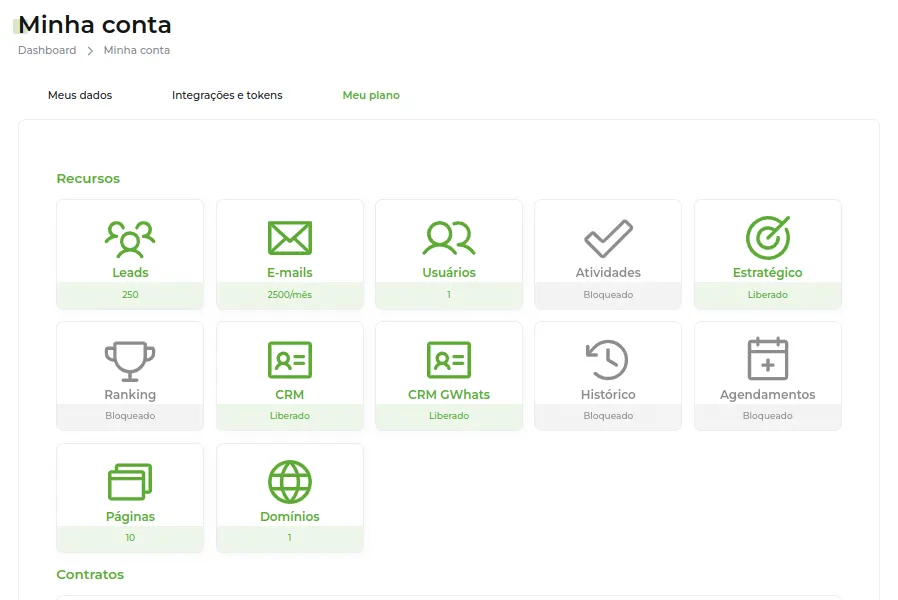Go to Dashboard breadcrumb link
The height and width of the screenshot is (600, 898).
(47, 50)
